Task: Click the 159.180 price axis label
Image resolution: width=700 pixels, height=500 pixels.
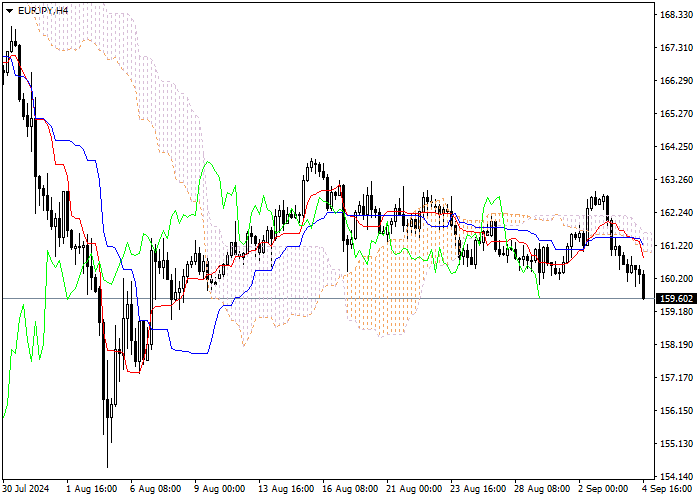Action: (676, 311)
